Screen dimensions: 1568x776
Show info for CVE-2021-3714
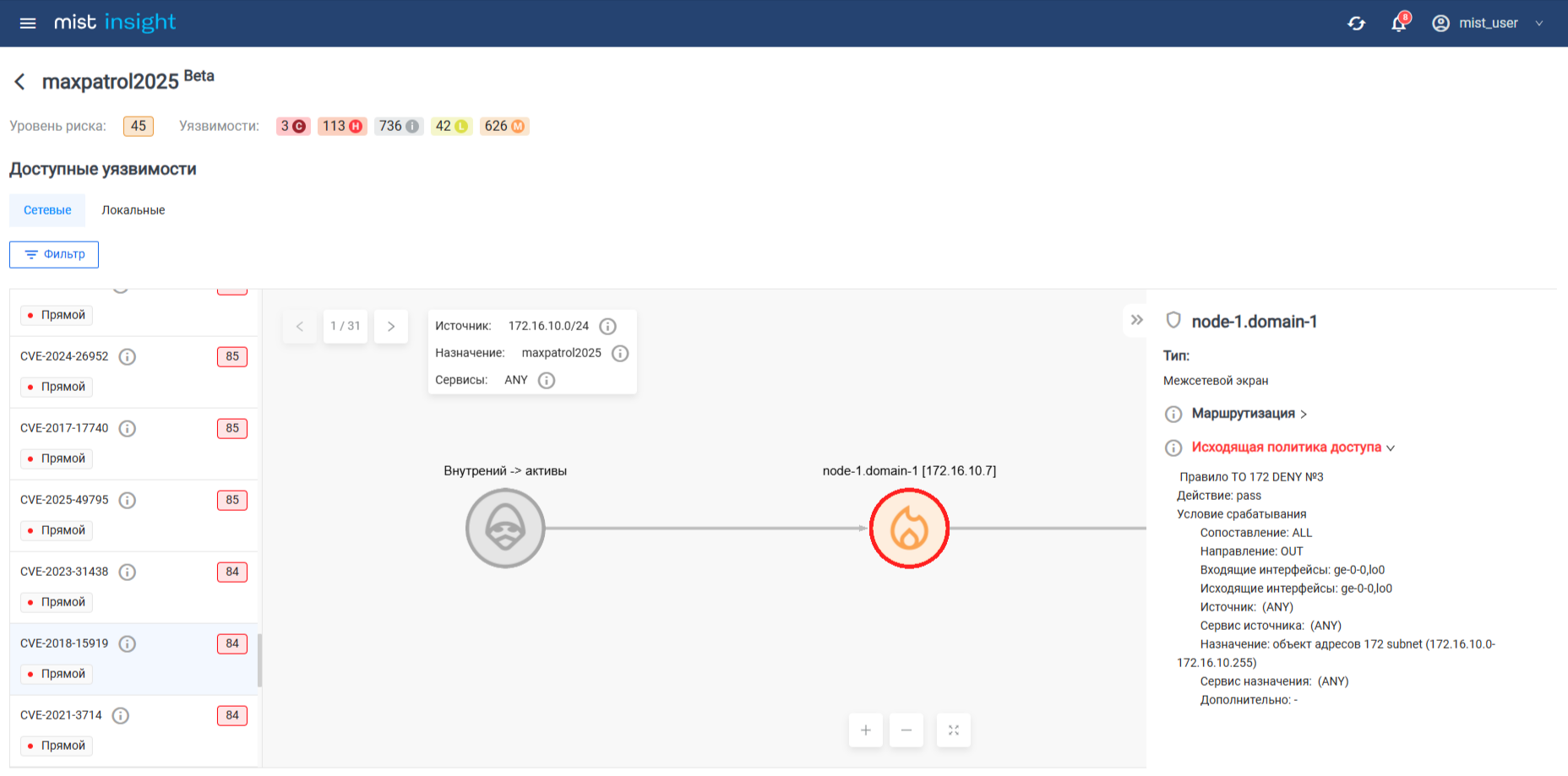[121, 715]
